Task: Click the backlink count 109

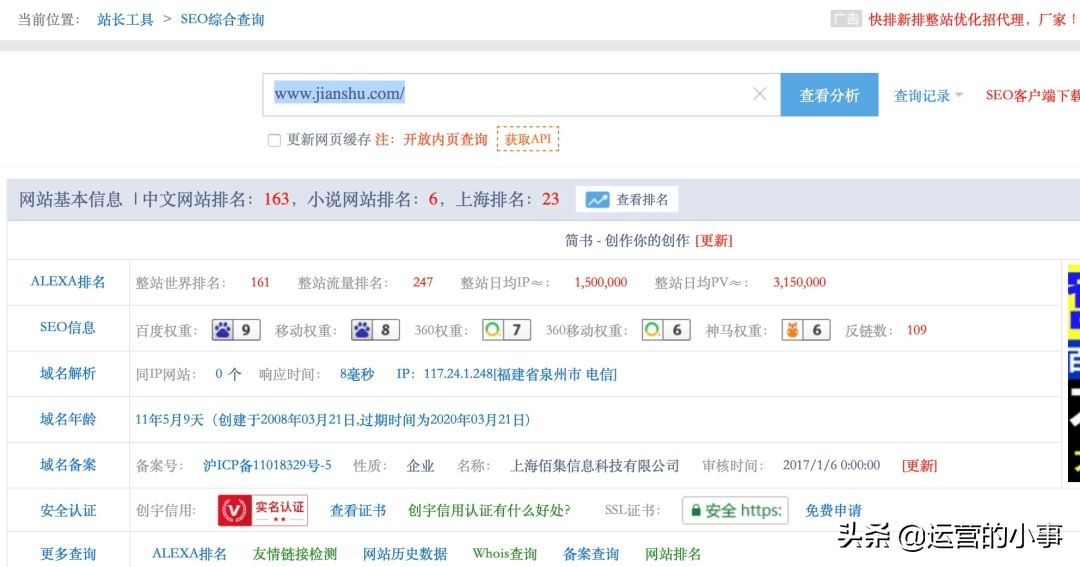Action: tap(916, 330)
